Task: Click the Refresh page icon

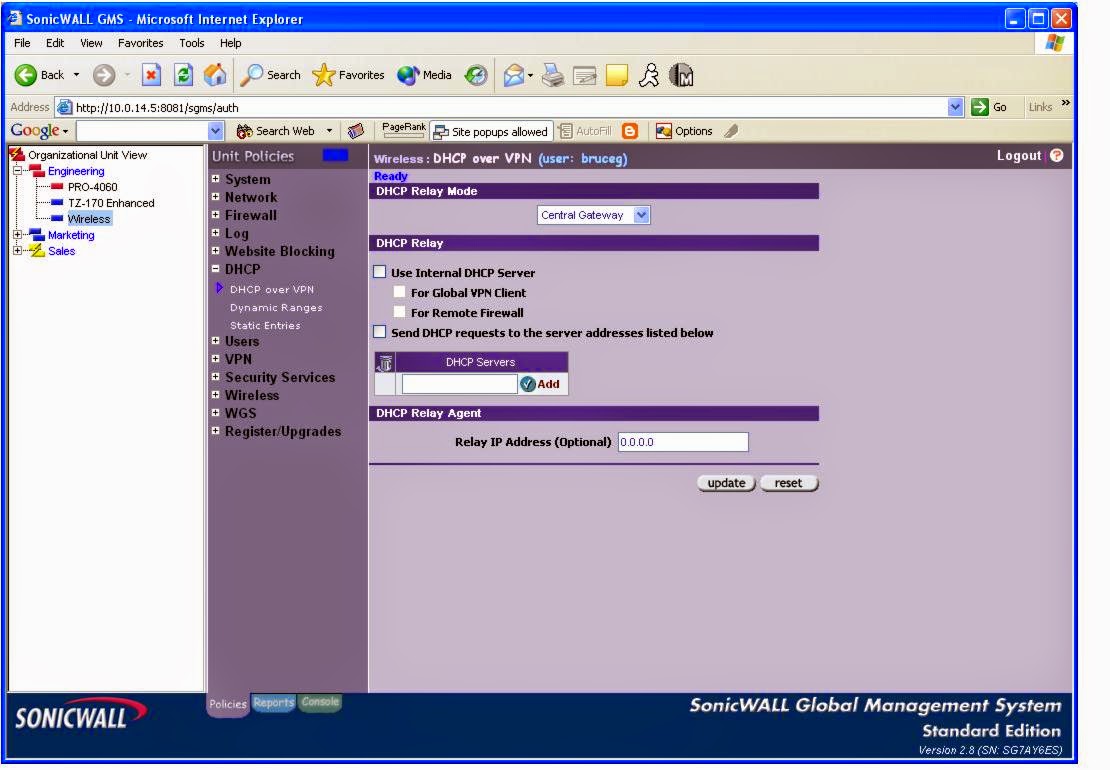Action: tap(183, 74)
